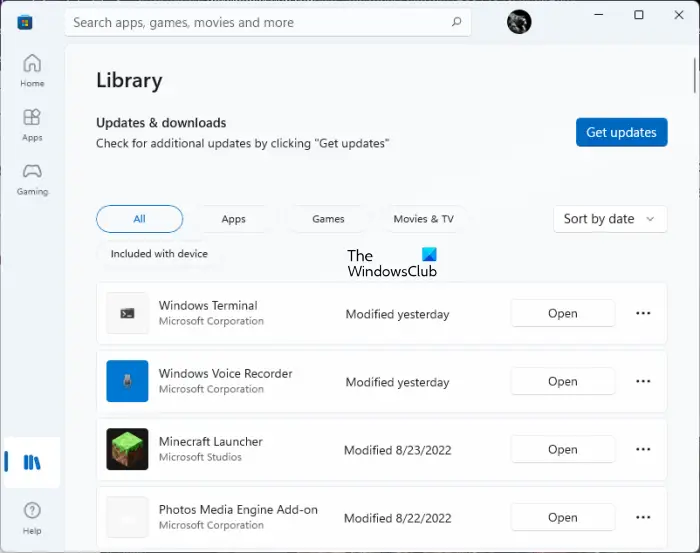Image resolution: width=700 pixels, height=553 pixels.
Task: Click the Modified 8/23/2022 text
Action: point(397,450)
